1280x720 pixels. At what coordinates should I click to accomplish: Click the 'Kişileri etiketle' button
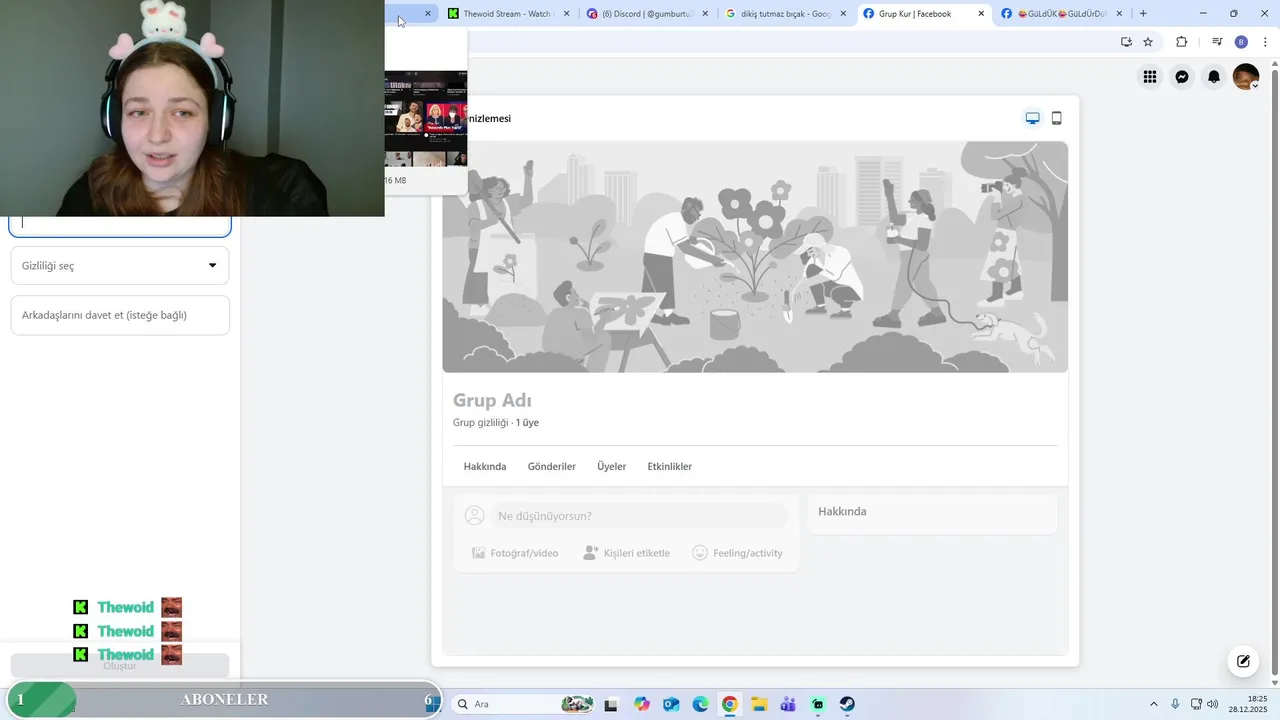tap(627, 553)
